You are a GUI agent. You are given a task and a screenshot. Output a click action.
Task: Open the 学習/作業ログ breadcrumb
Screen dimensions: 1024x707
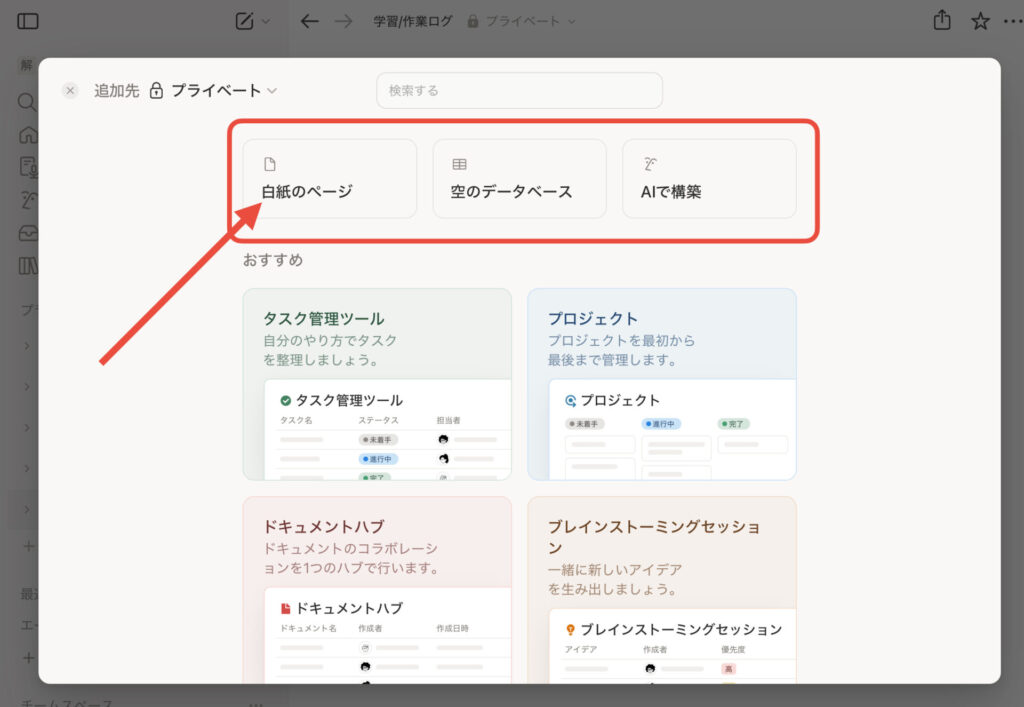(x=412, y=22)
